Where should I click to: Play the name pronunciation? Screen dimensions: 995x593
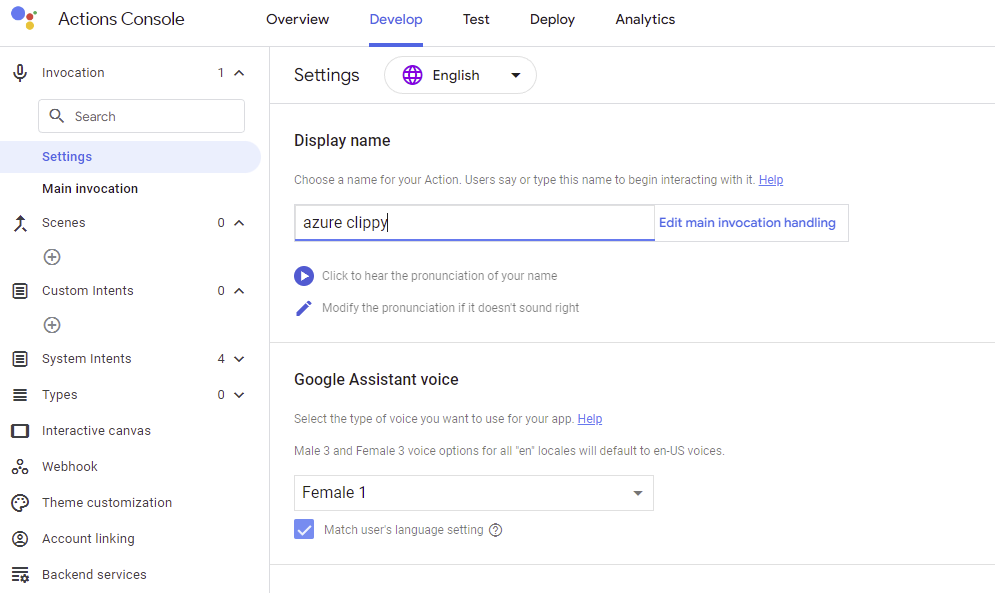(304, 276)
